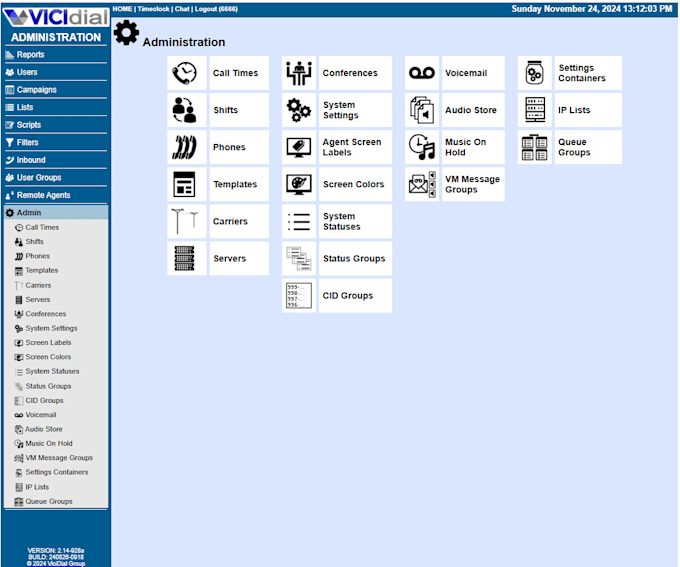
Task: Open Templates in the Admin submenu
Action: pos(41,270)
